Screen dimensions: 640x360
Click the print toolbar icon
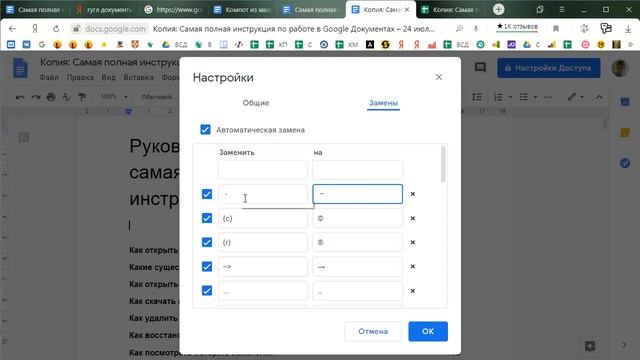(51, 97)
